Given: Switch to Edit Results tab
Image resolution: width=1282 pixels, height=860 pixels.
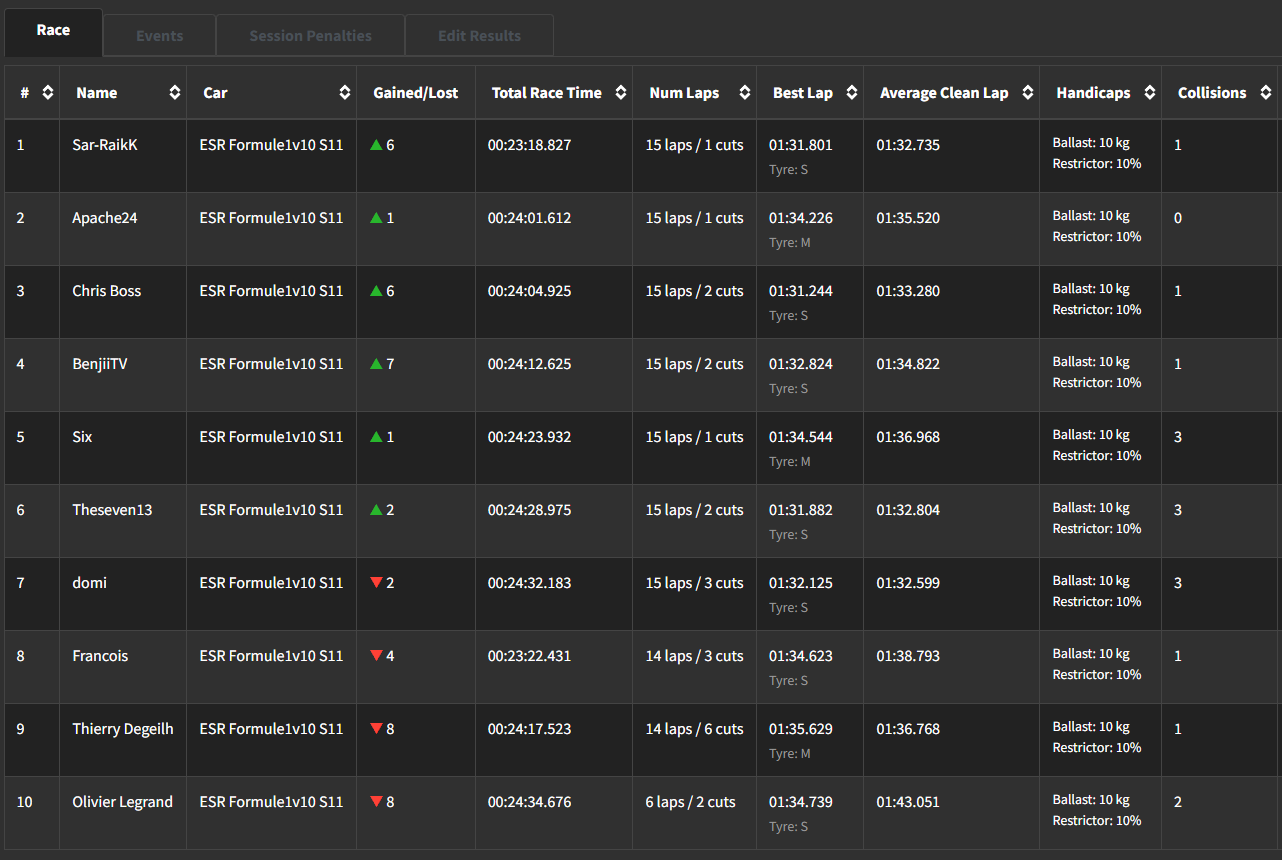Looking at the screenshot, I should tap(479, 36).
